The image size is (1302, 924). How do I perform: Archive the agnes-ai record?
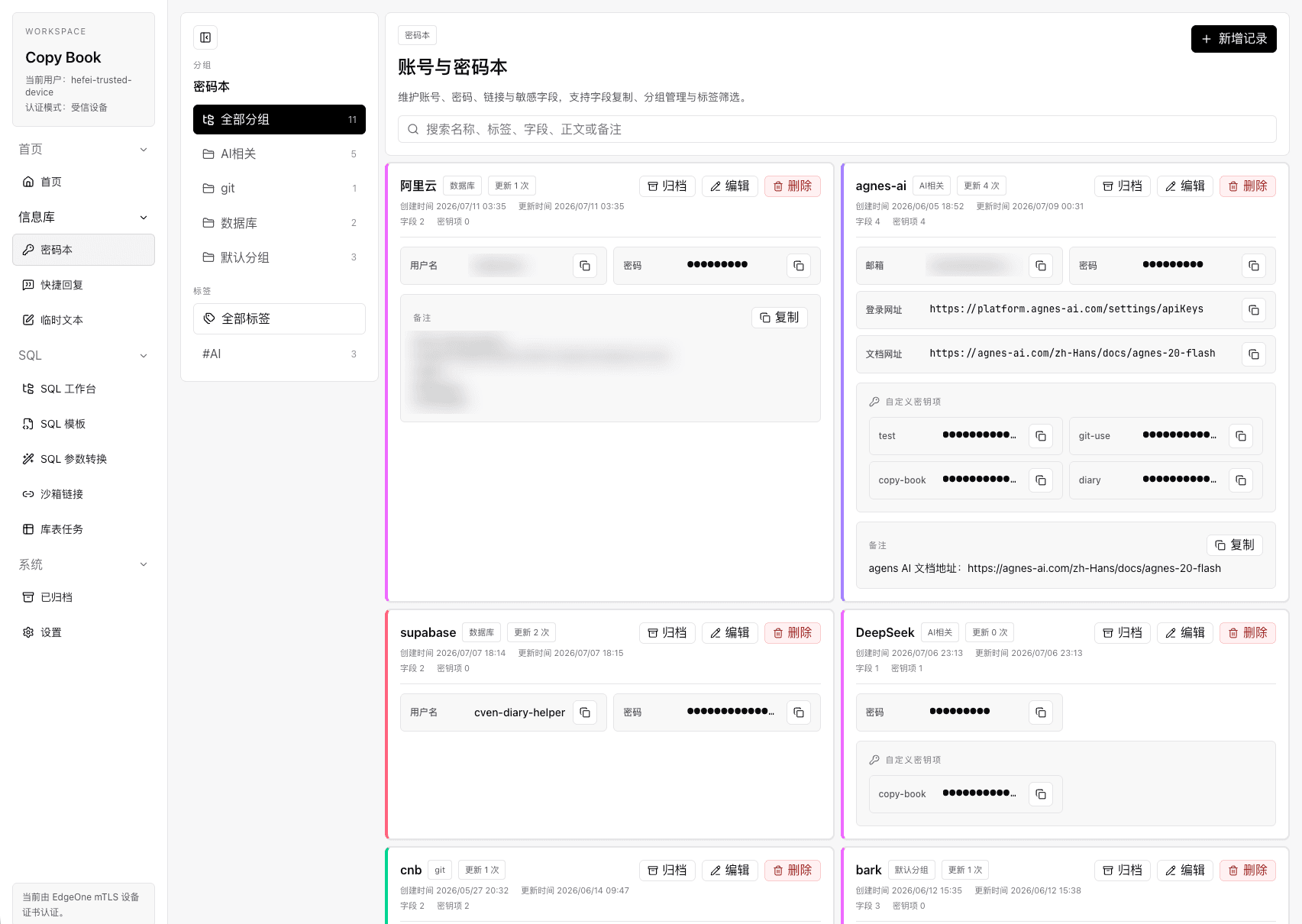point(1123,186)
